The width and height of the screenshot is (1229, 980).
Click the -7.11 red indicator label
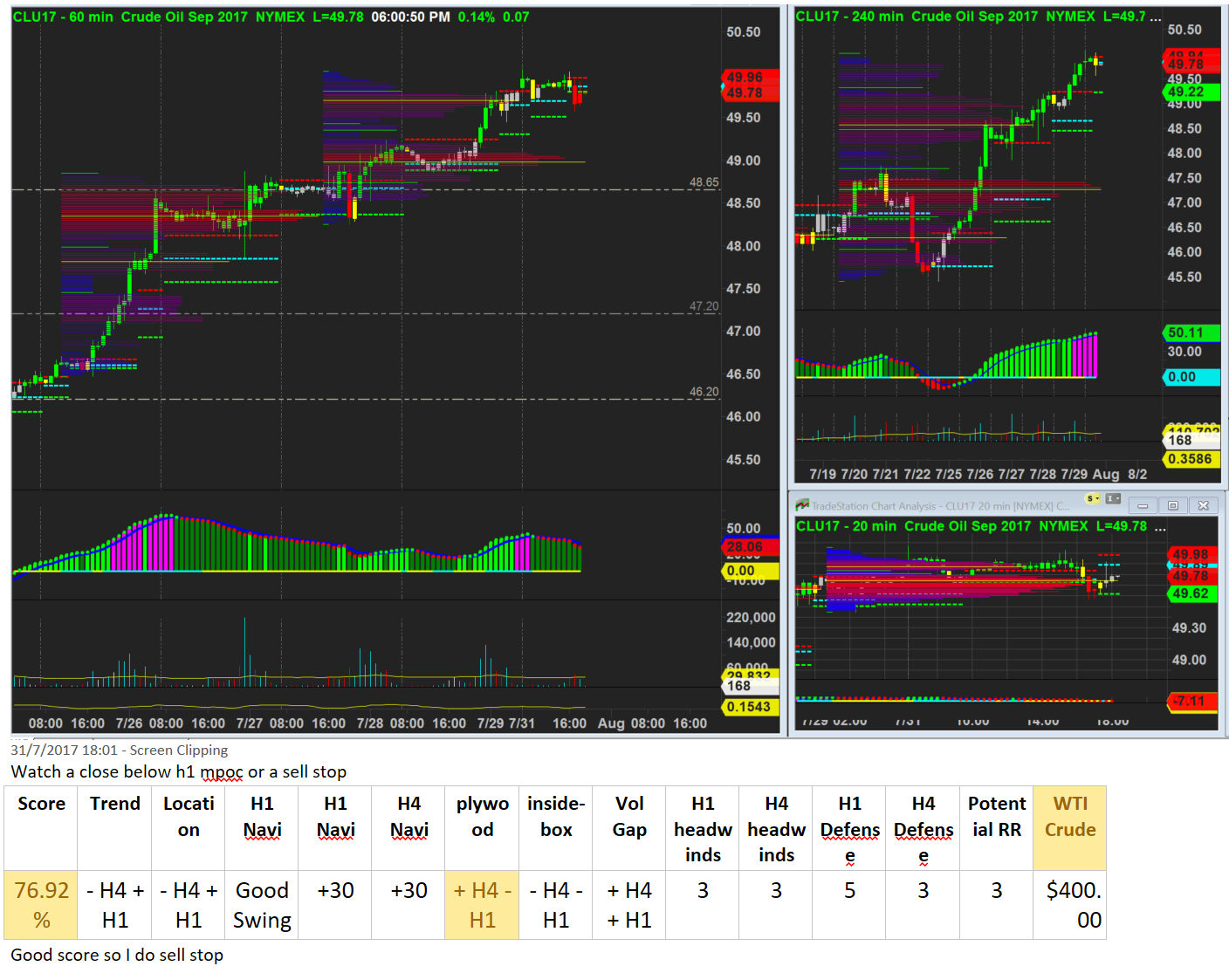[x=1192, y=701]
